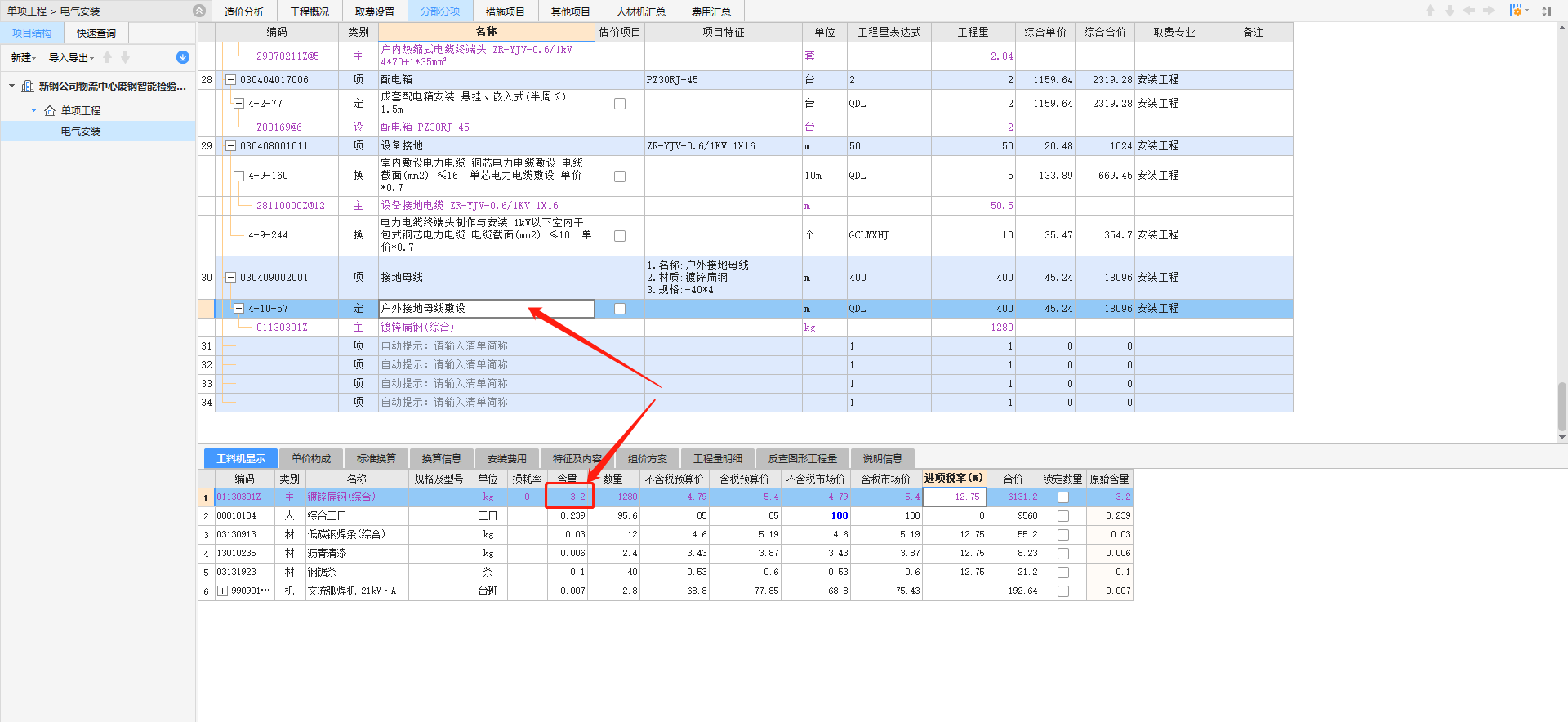Click the move-down arrow beside 导入导出
The image size is (1568, 722).
point(125,57)
